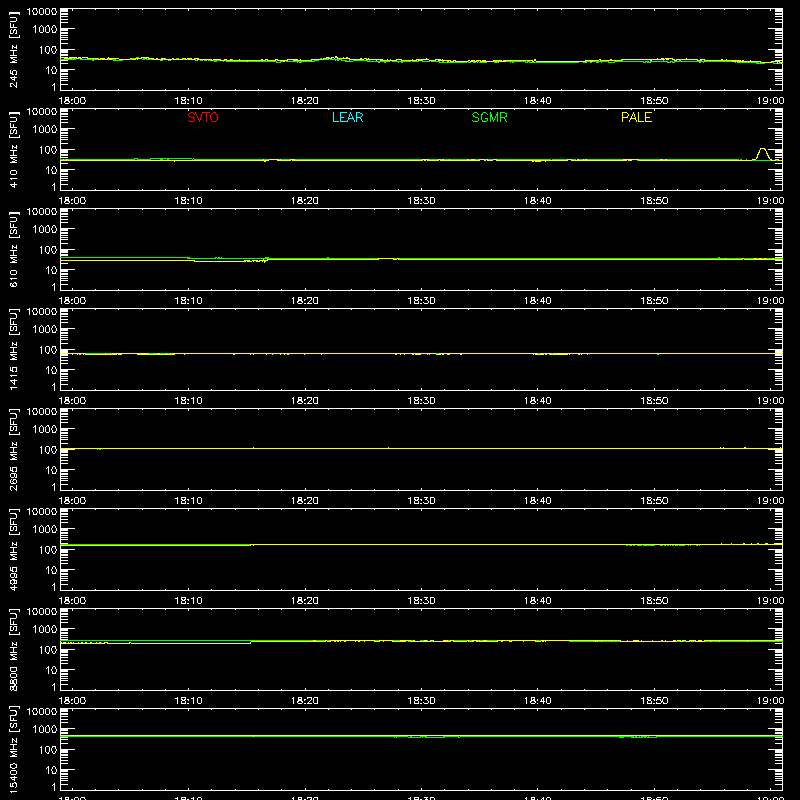800x800 pixels.
Task: Click the 100 tick label on 2695 MHz axis
Action: click(48, 450)
